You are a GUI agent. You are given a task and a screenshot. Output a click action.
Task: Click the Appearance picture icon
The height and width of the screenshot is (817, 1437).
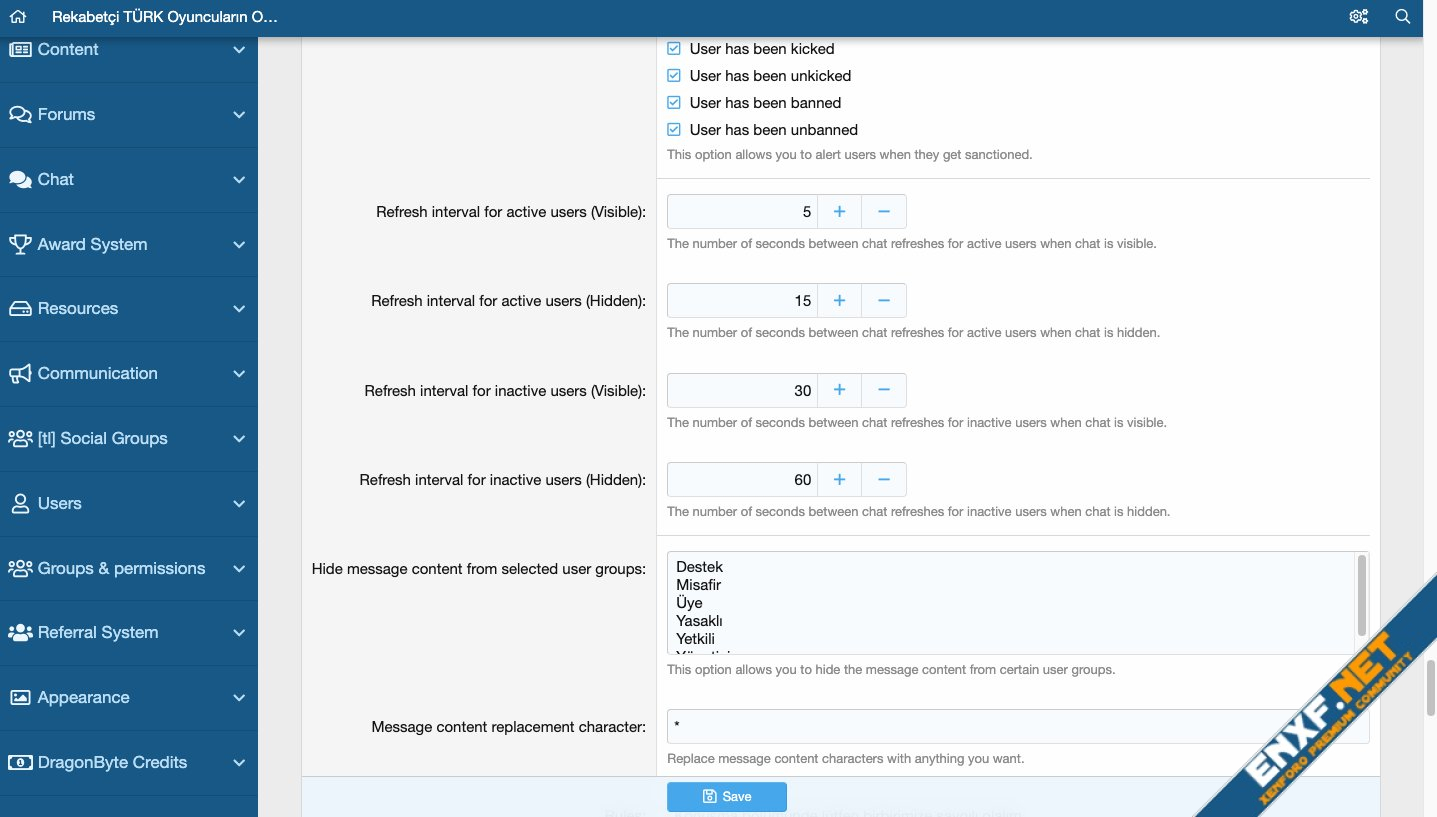(x=20, y=697)
